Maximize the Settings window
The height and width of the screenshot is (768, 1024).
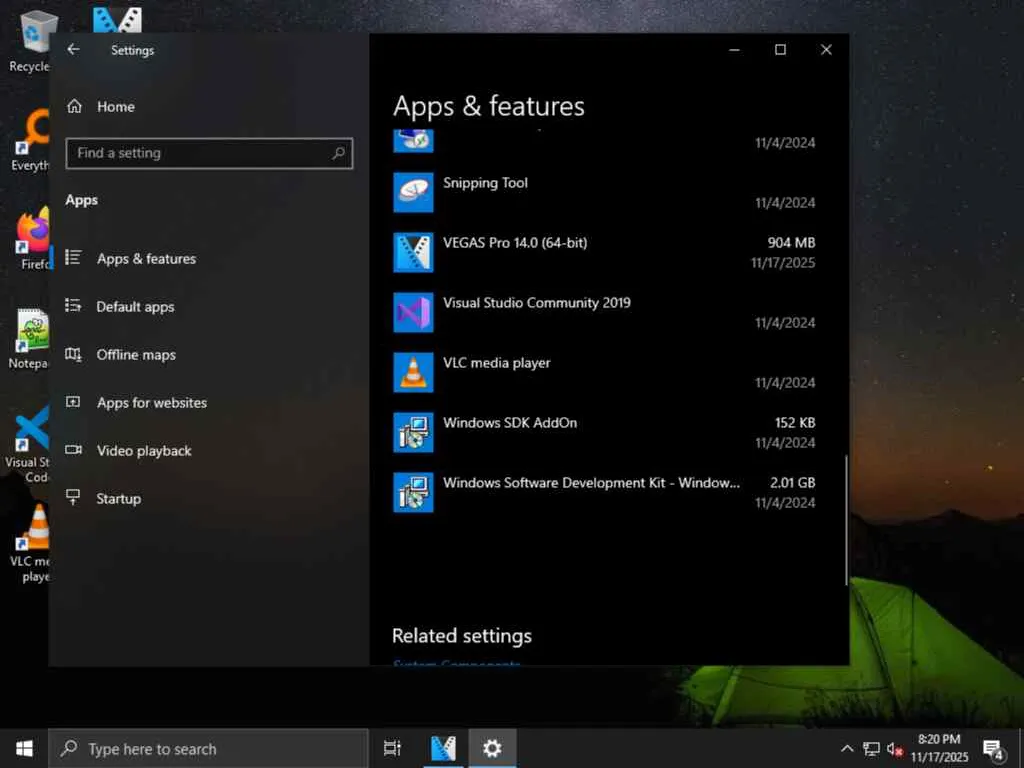click(x=780, y=50)
